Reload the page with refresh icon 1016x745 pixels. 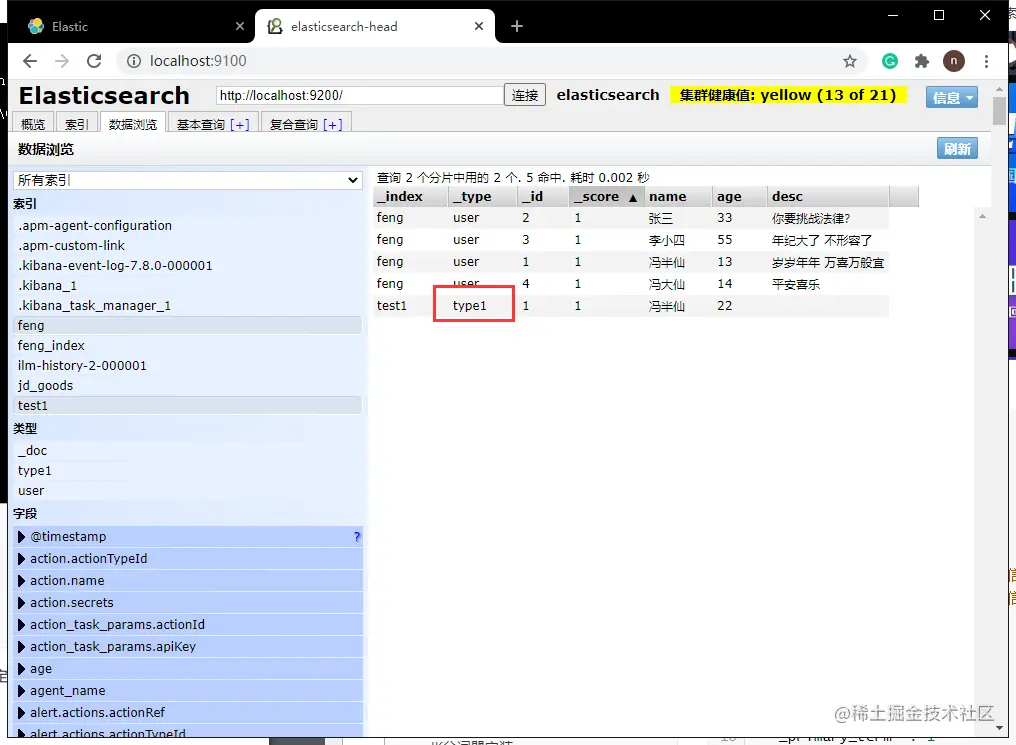[94, 61]
